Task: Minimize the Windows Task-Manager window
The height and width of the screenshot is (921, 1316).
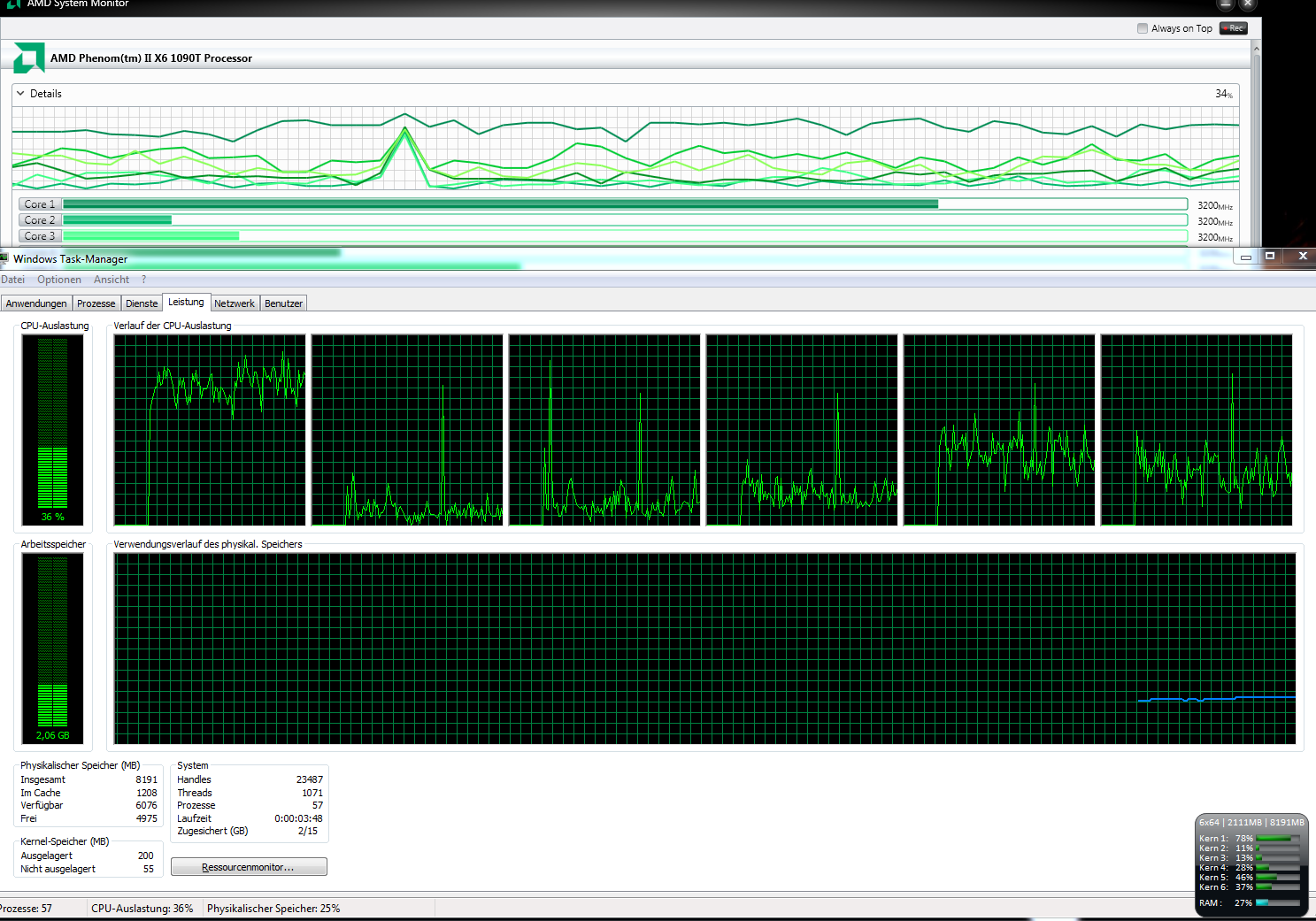Action: pyautogui.click(x=1245, y=257)
